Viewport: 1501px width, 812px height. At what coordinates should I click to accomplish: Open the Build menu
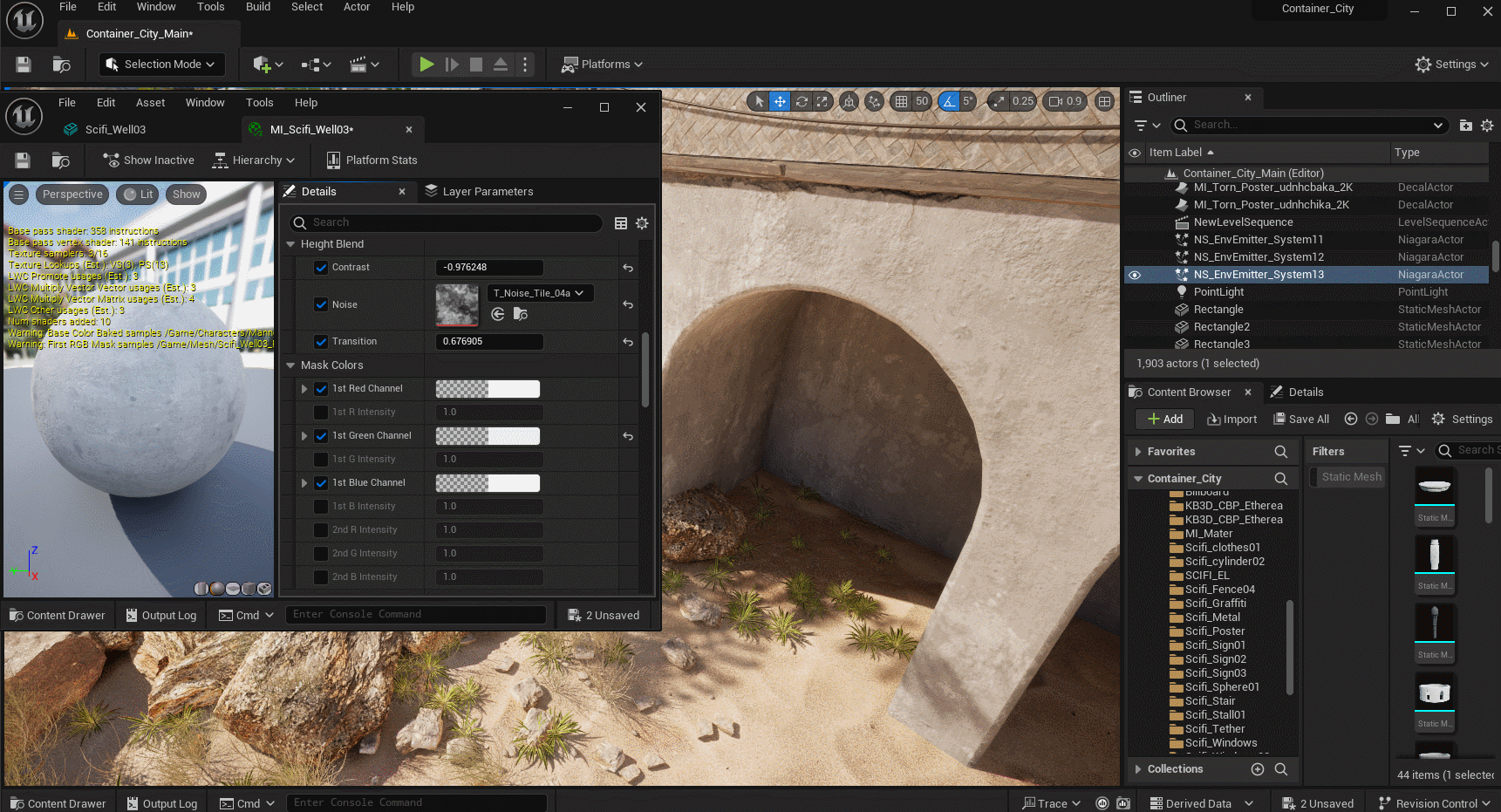tap(257, 7)
